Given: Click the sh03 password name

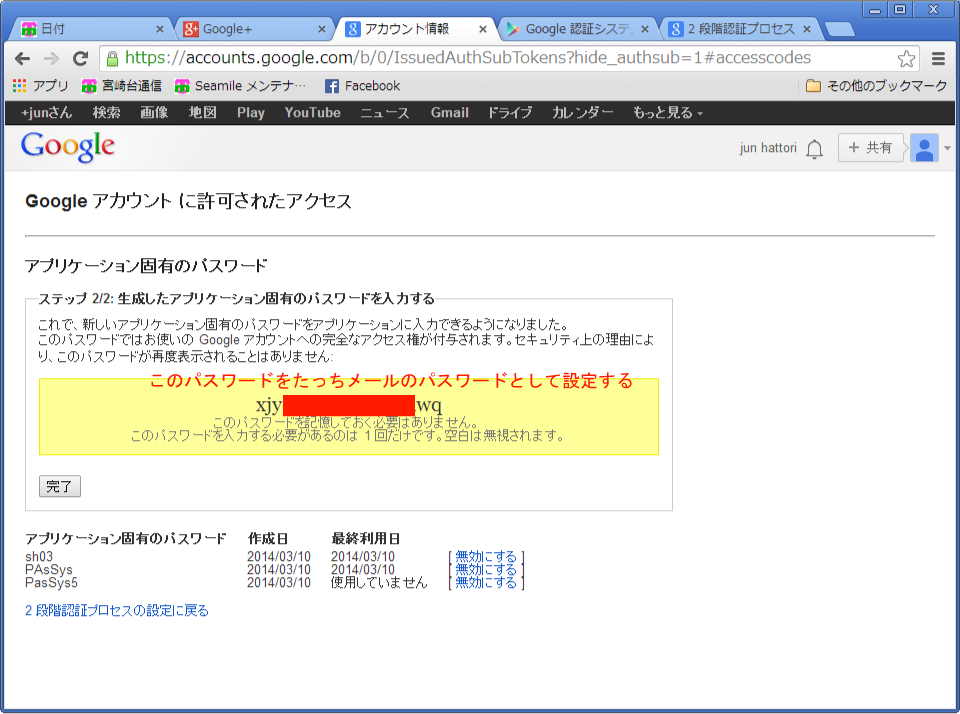Looking at the screenshot, I should (39, 557).
